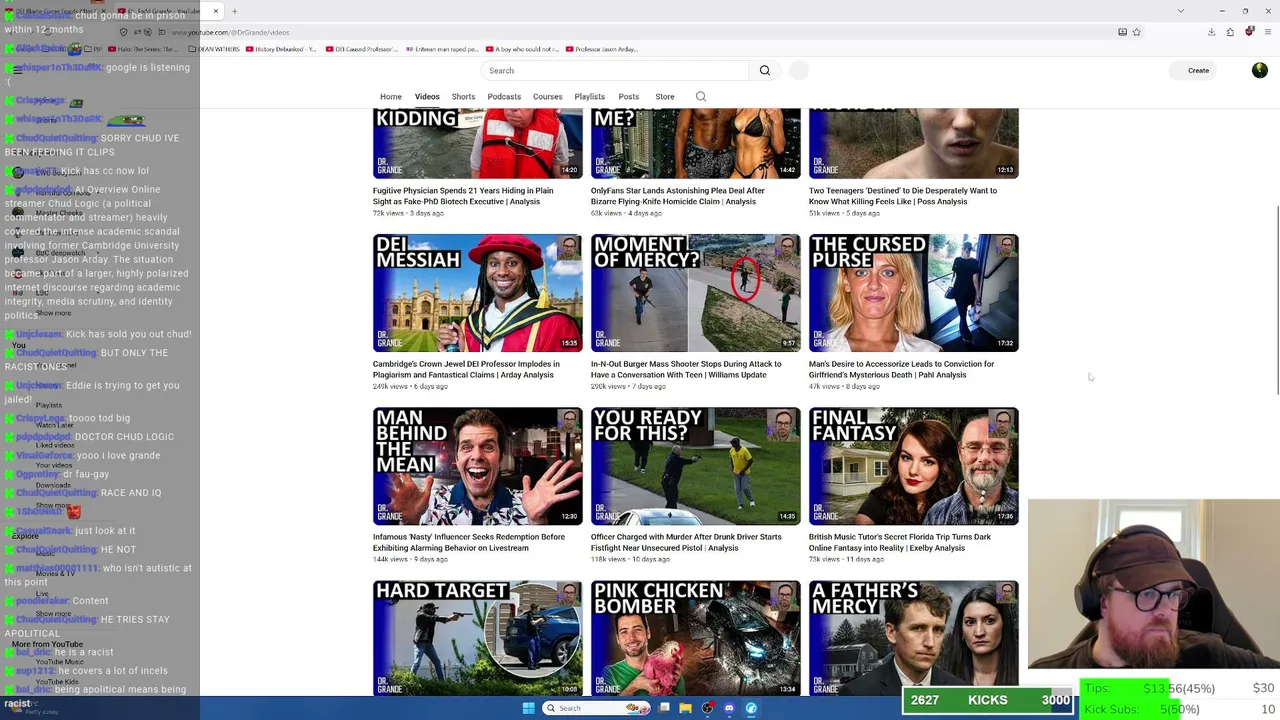Open the DEAN WITHERS bookmark
Viewport: 1280px width, 720px height.
214,49
